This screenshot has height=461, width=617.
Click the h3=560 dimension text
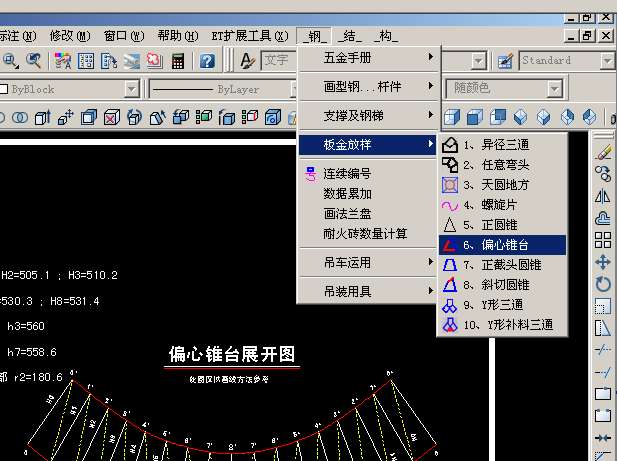(26, 326)
